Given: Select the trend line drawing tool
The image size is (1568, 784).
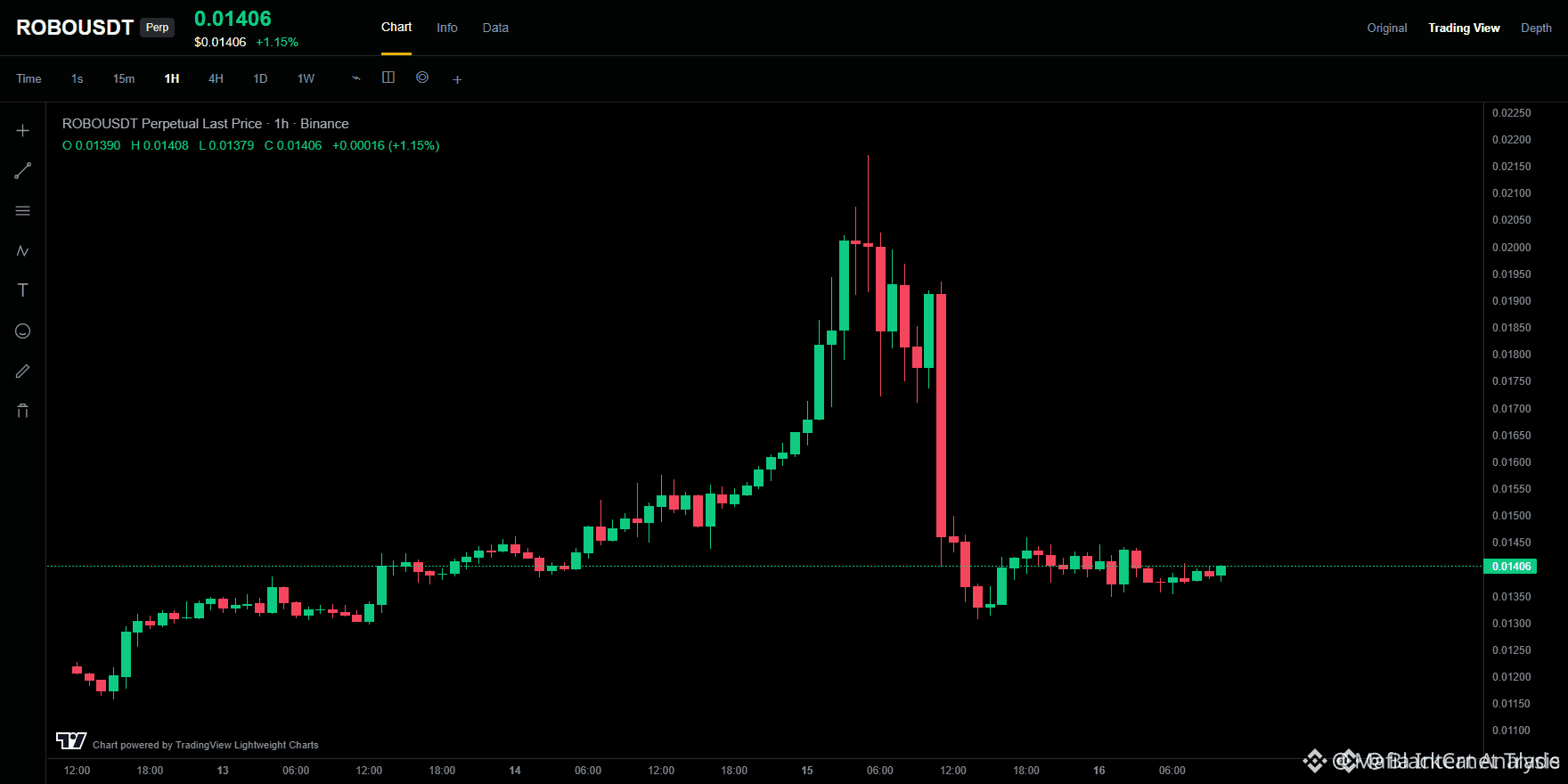Looking at the screenshot, I should (23, 170).
